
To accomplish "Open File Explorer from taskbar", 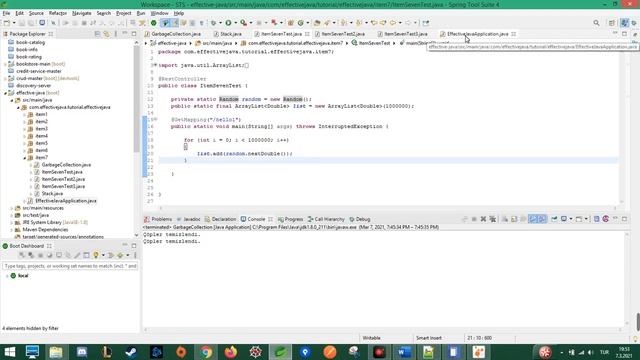I will click(56, 352).
